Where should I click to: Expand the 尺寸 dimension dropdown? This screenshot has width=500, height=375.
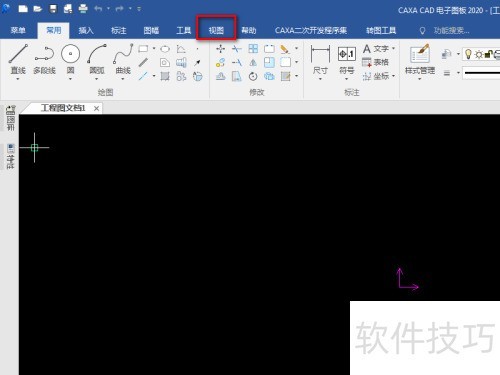tap(320, 79)
